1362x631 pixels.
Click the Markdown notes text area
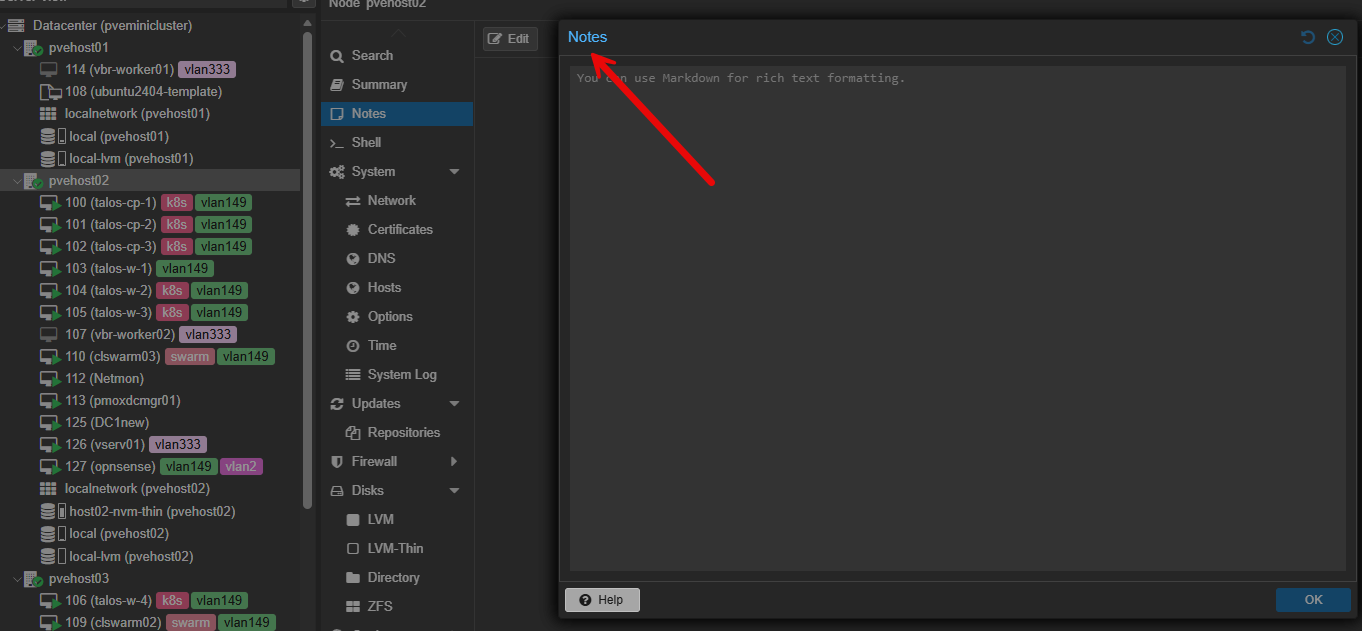pos(958,318)
